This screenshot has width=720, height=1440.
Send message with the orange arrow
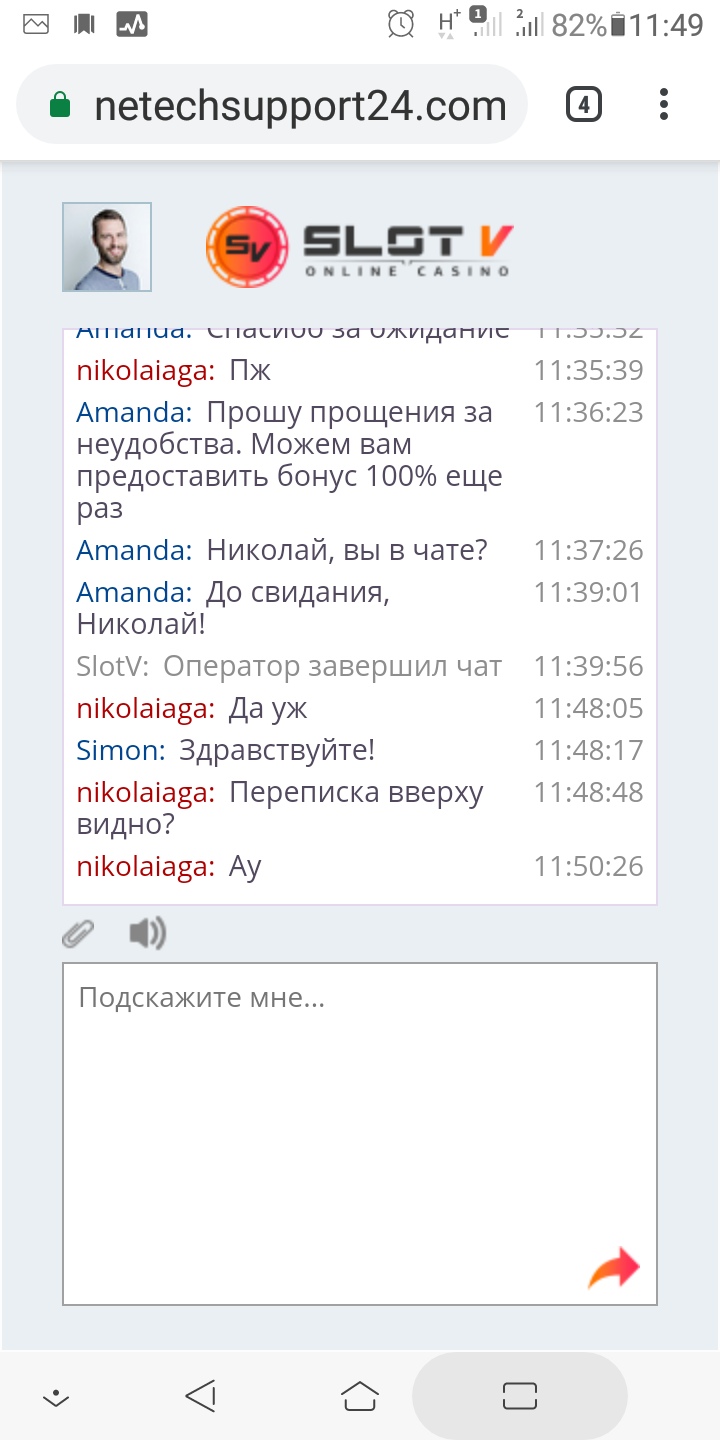coord(613,1268)
